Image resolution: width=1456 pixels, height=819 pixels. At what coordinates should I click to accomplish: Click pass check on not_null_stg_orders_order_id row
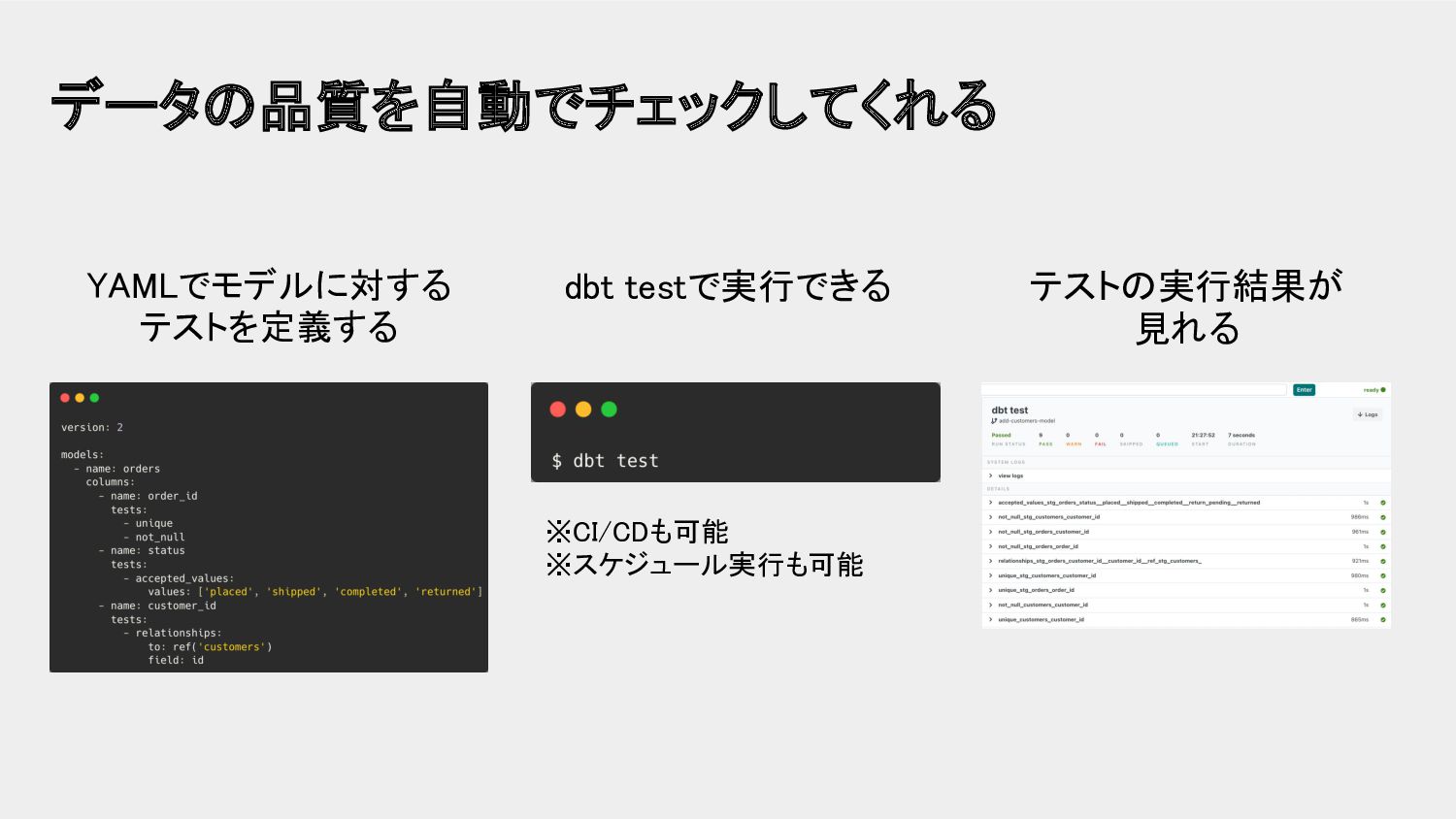pyautogui.click(x=1383, y=546)
